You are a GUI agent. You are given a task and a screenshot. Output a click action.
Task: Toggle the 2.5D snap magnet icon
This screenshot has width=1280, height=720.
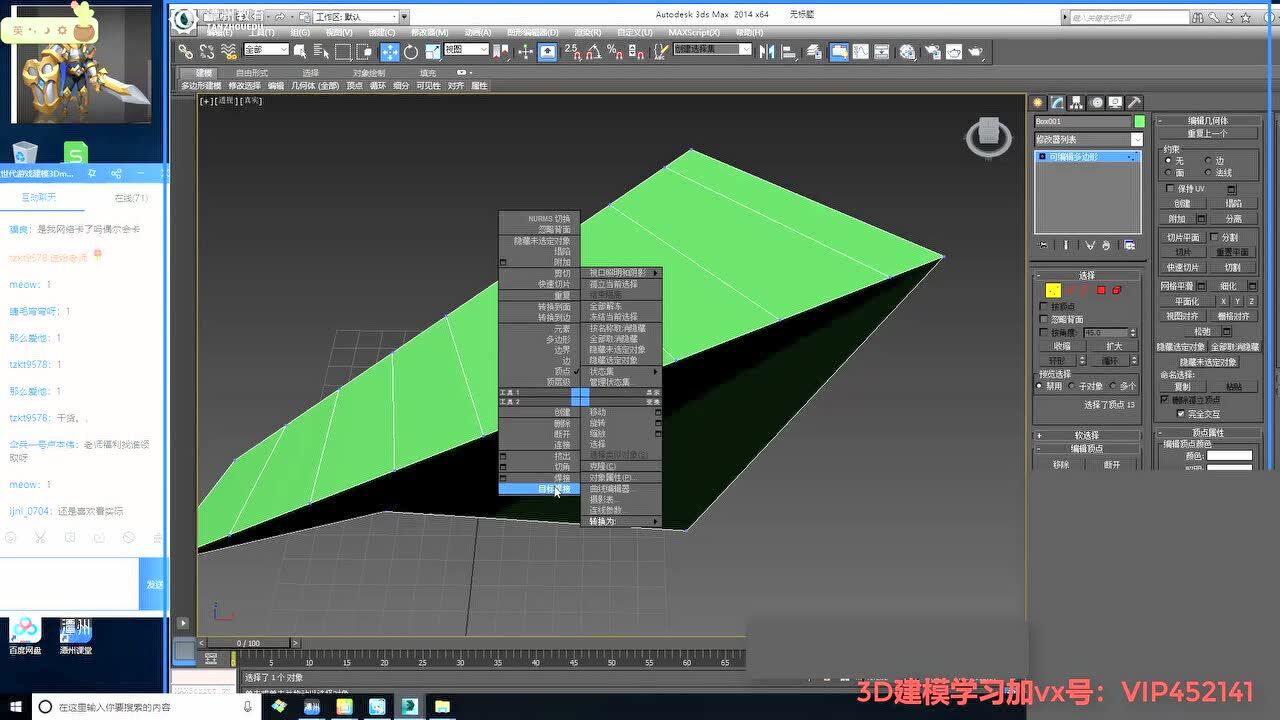[574, 53]
